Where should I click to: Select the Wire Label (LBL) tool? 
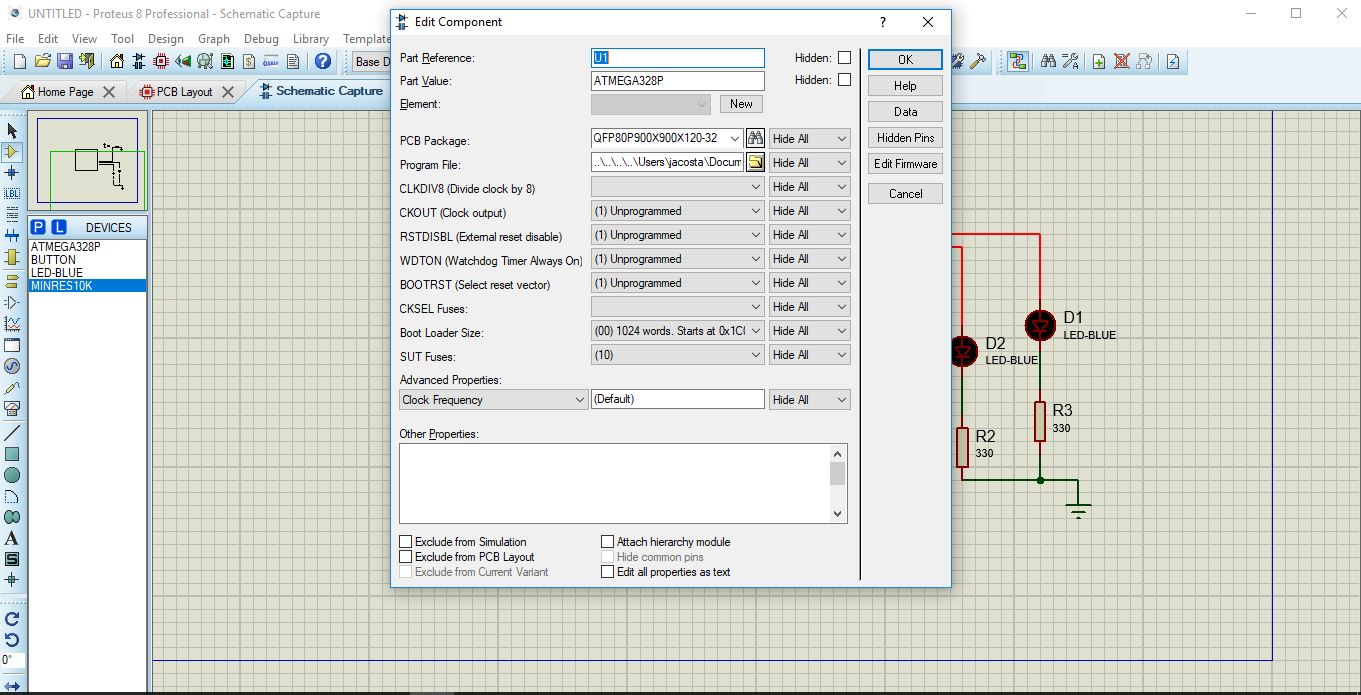pos(12,194)
